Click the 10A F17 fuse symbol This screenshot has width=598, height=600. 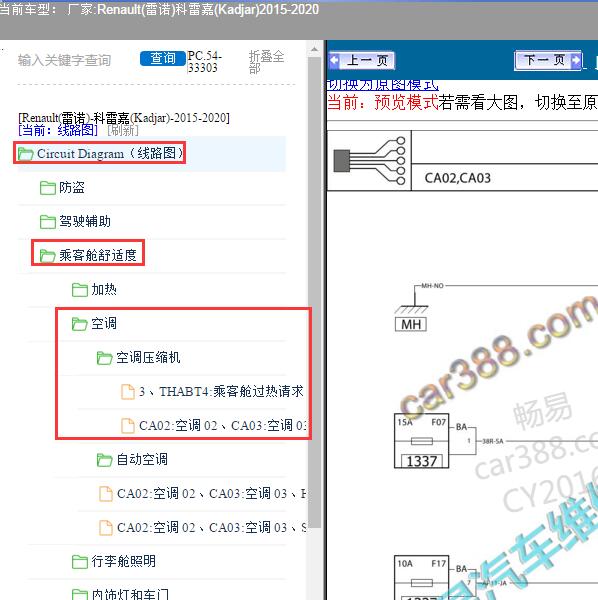(422, 583)
